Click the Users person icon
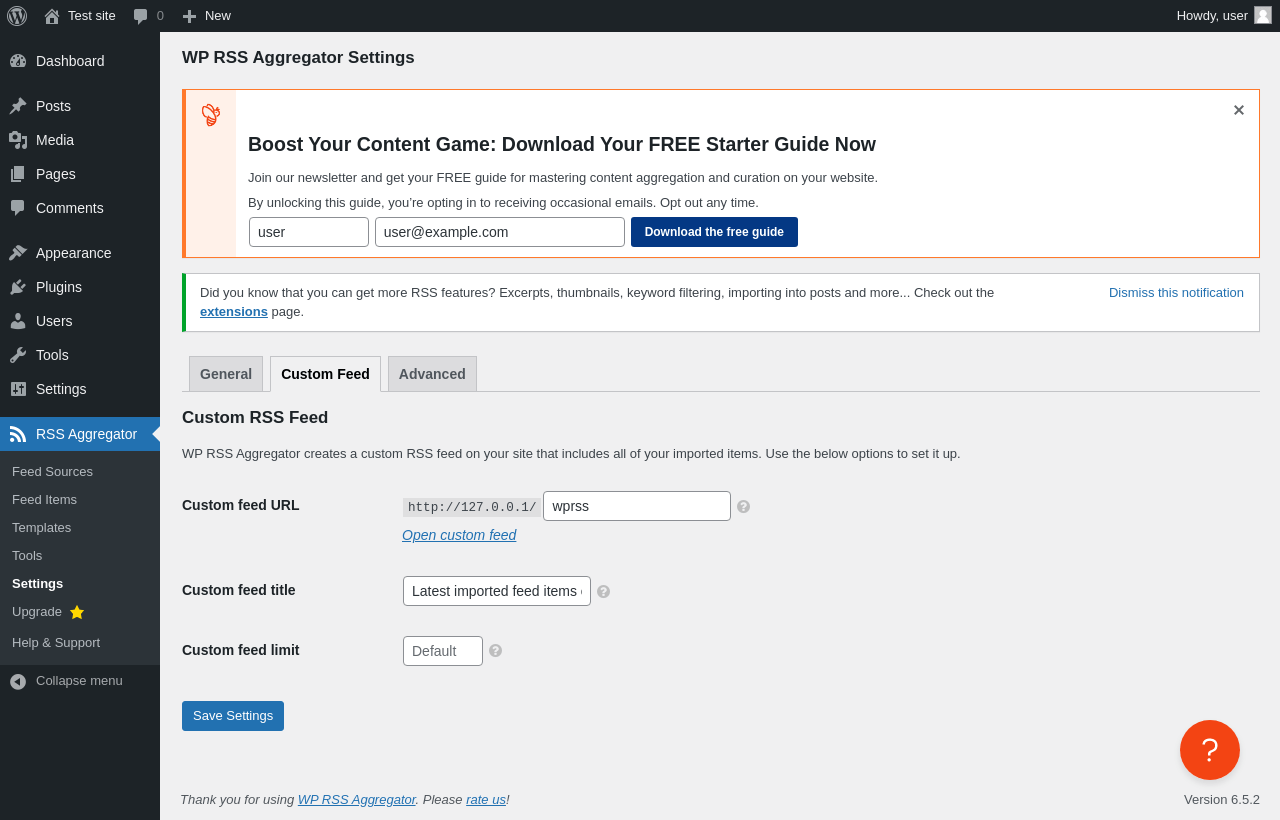The height and width of the screenshot is (820, 1280). click(18, 321)
